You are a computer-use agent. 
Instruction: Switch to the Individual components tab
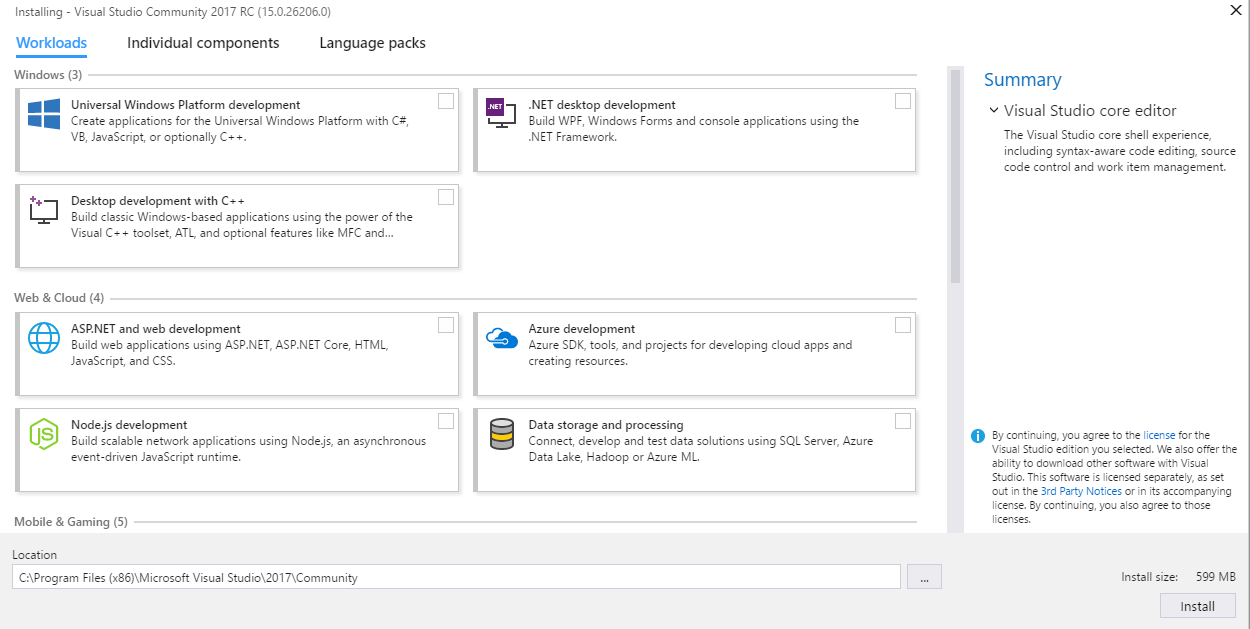(x=203, y=43)
